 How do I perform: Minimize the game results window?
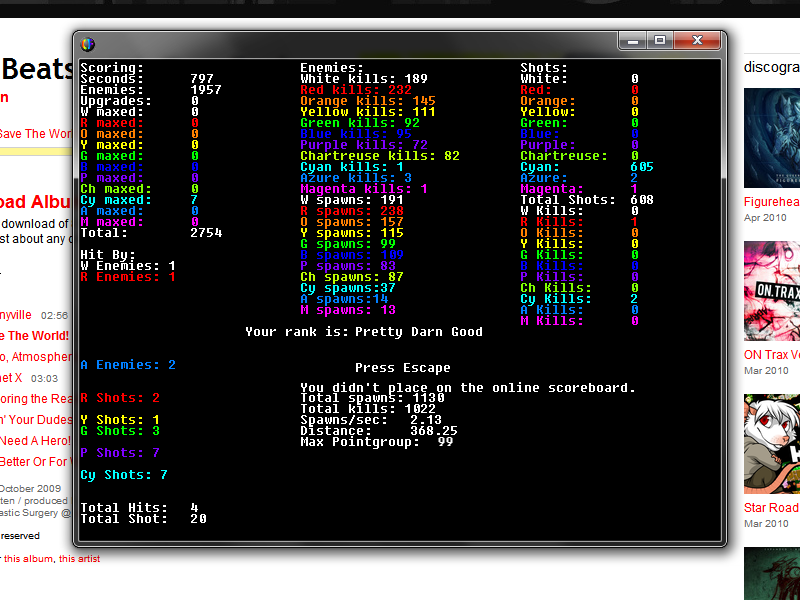[x=631, y=40]
